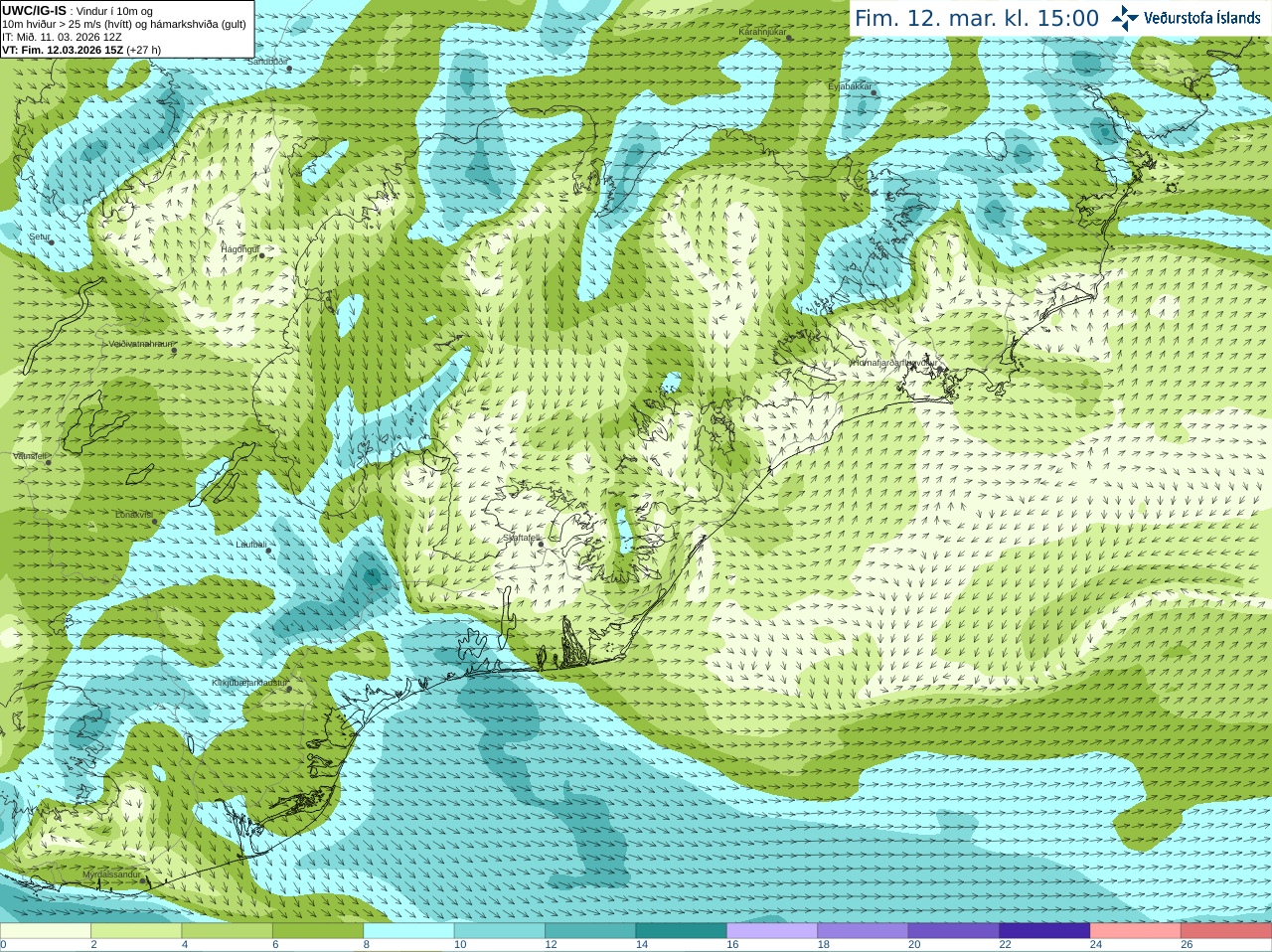The image size is (1272, 952).
Task: Pick the 24–26 m/s pink legend swatch
Action: point(1136,931)
